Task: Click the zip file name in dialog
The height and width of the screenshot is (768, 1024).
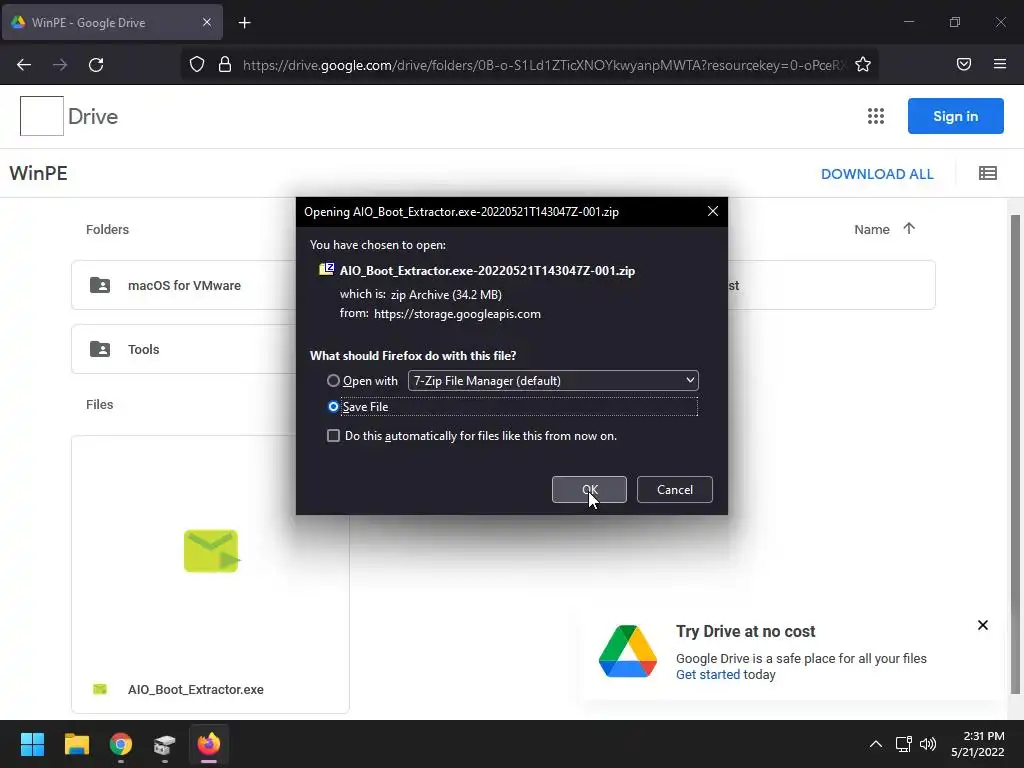Action: coord(487,270)
